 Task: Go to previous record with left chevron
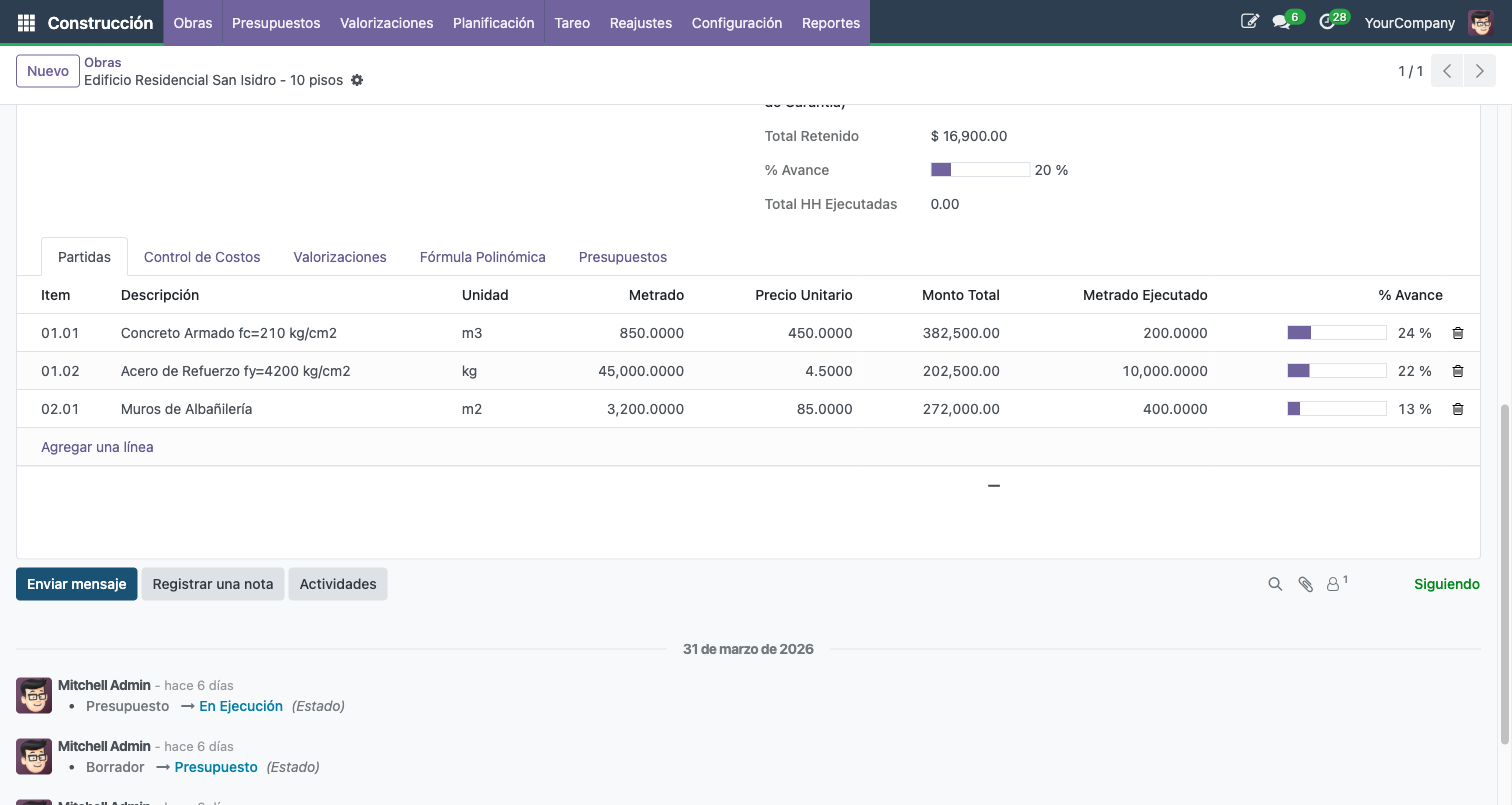1446,71
